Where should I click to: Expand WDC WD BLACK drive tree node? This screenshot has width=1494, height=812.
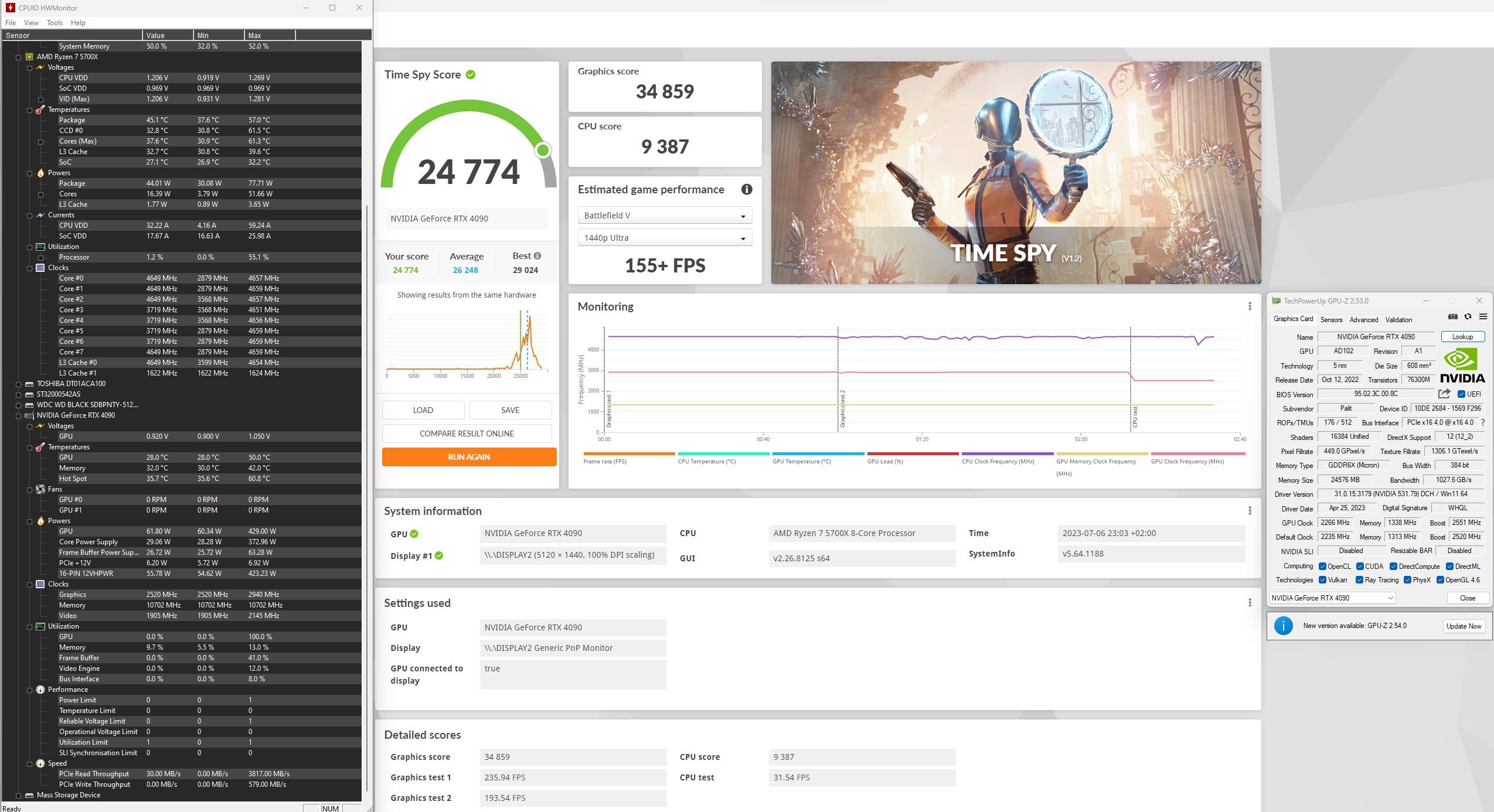pyautogui.click(x=19, y=405)
